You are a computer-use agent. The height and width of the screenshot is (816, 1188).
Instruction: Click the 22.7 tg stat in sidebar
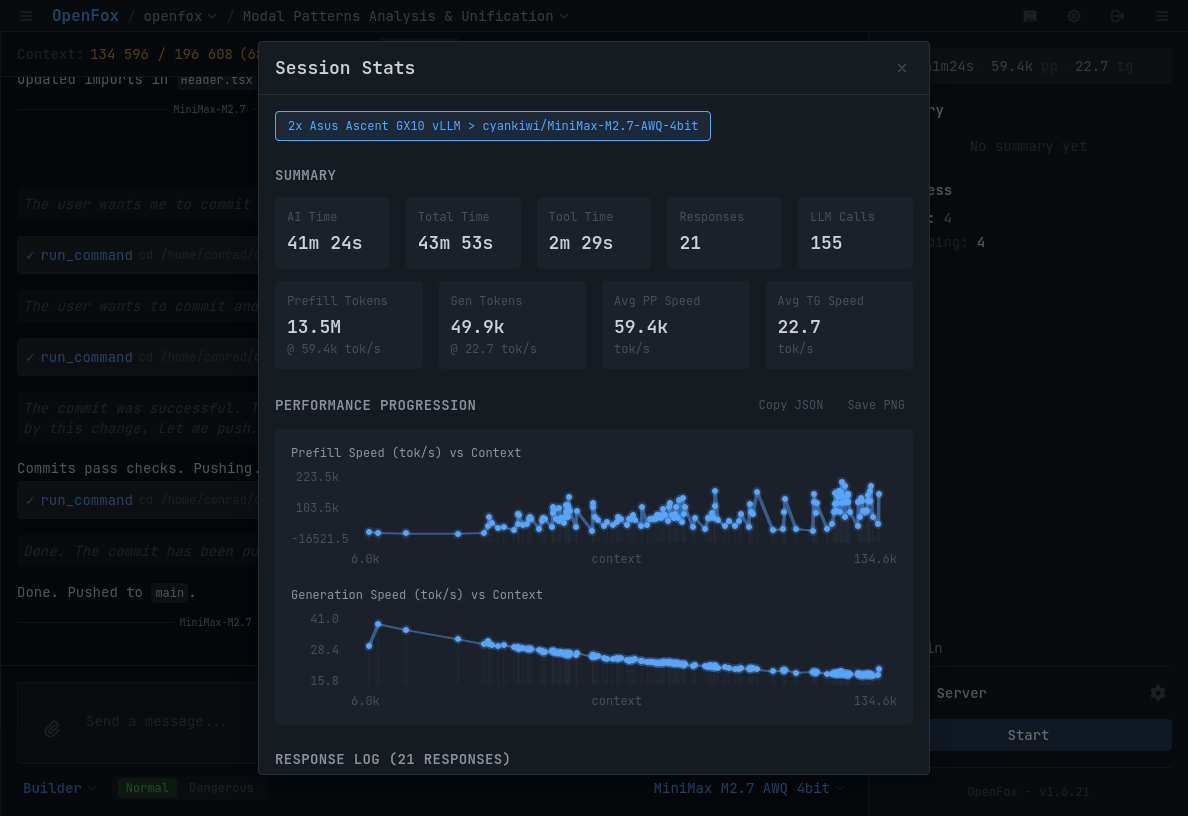click(1103, 67)
